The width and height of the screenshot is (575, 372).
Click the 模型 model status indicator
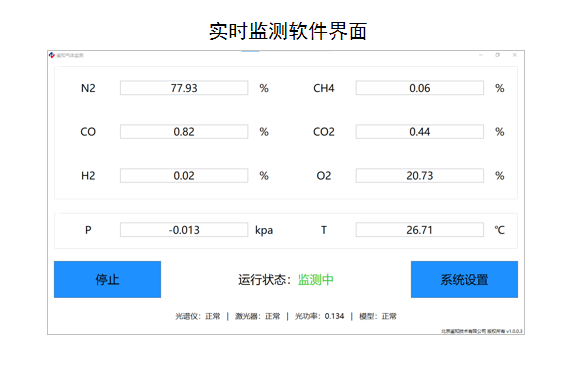[x=378, y=316]
